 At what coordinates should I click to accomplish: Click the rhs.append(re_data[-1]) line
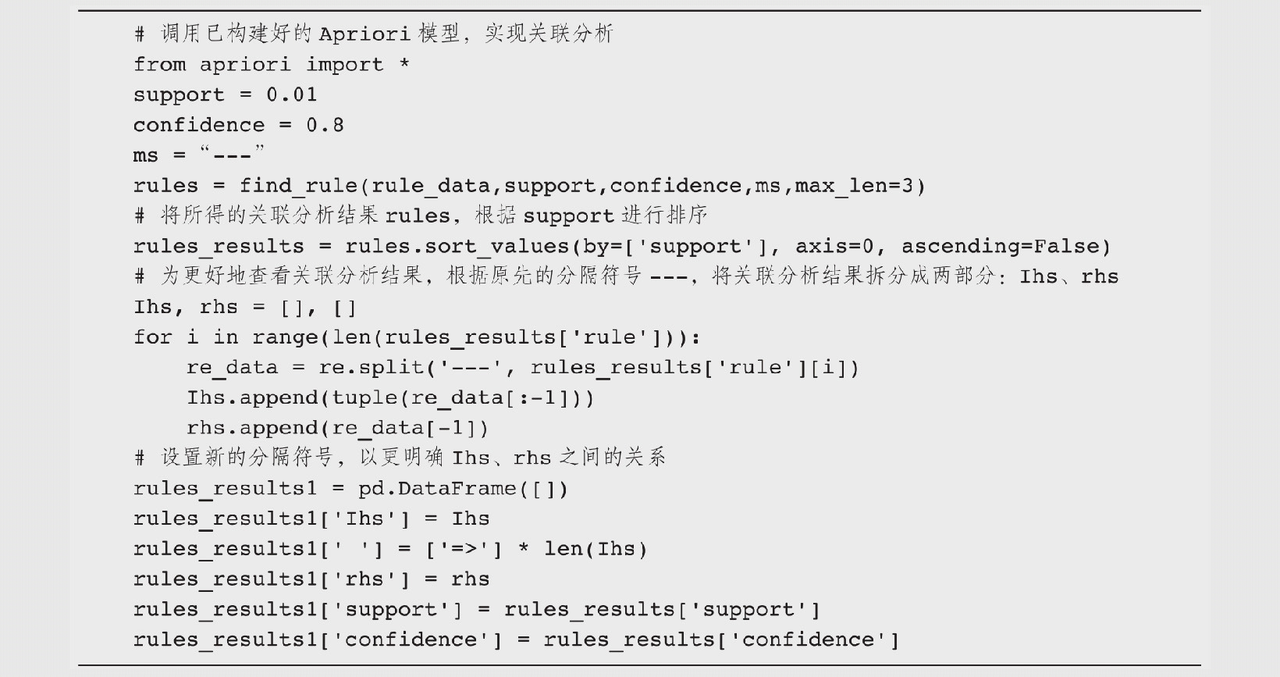[337, 428]
